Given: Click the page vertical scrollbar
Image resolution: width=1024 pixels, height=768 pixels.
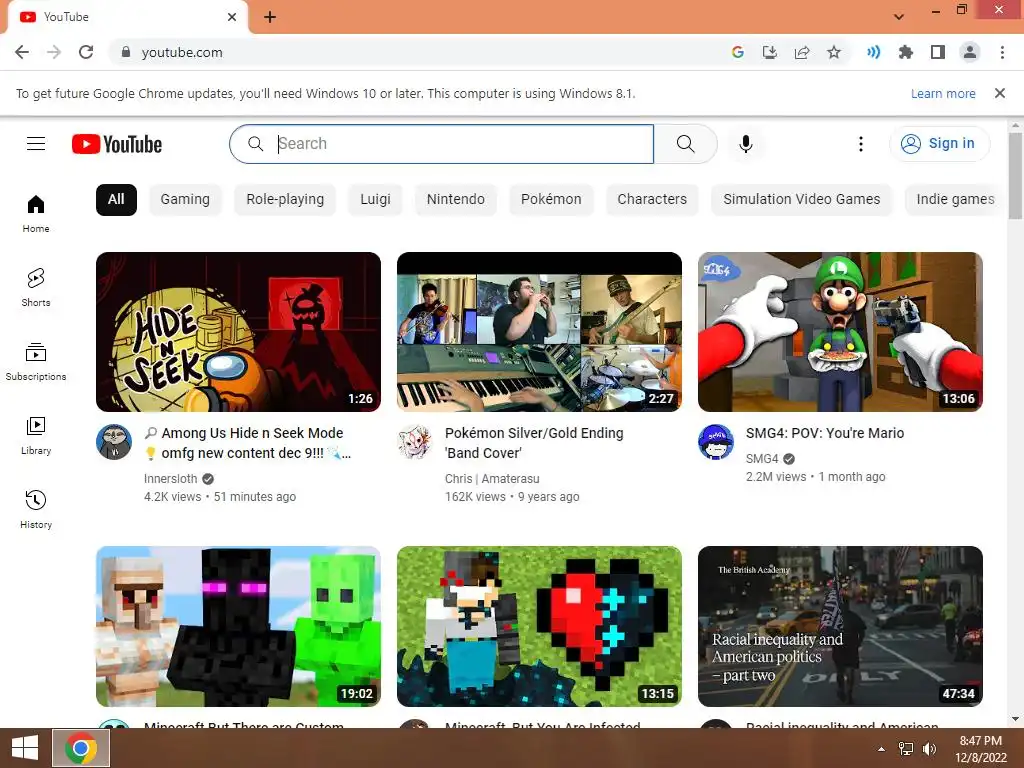Looking at the screenshot, I should (1015, 176).
